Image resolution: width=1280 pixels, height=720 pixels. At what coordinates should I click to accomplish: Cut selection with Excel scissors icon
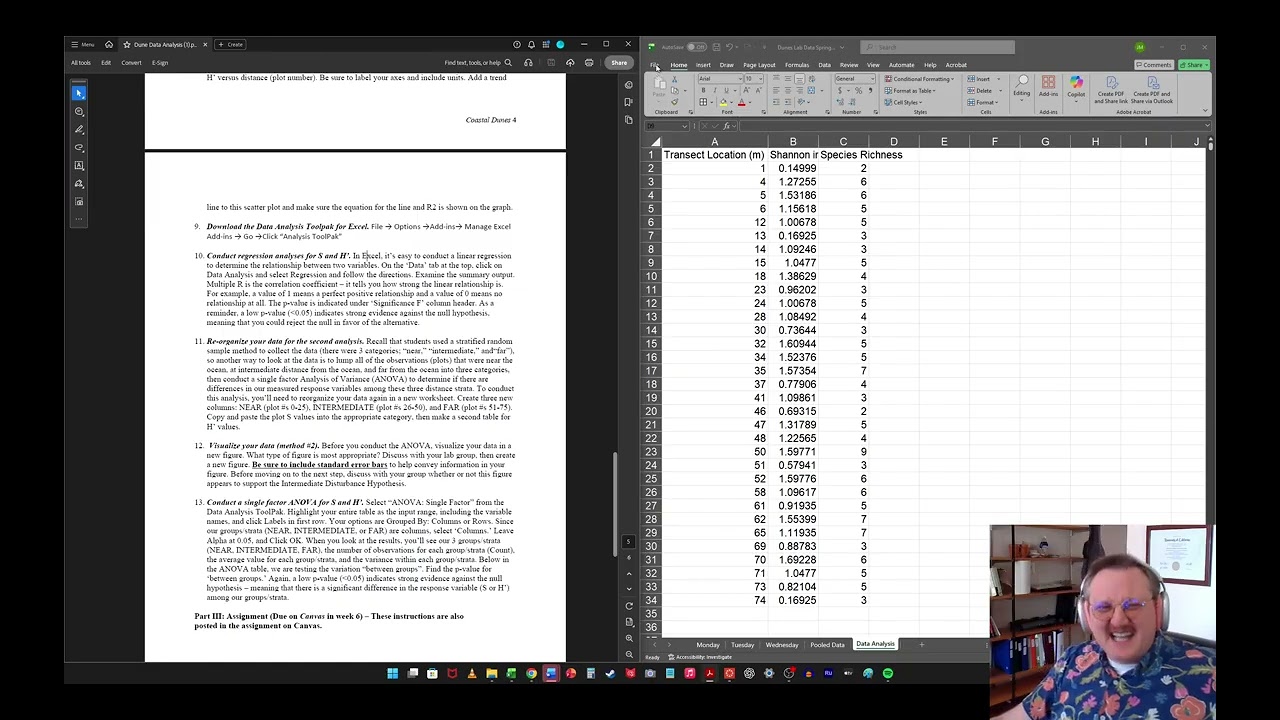click(674, 79)
